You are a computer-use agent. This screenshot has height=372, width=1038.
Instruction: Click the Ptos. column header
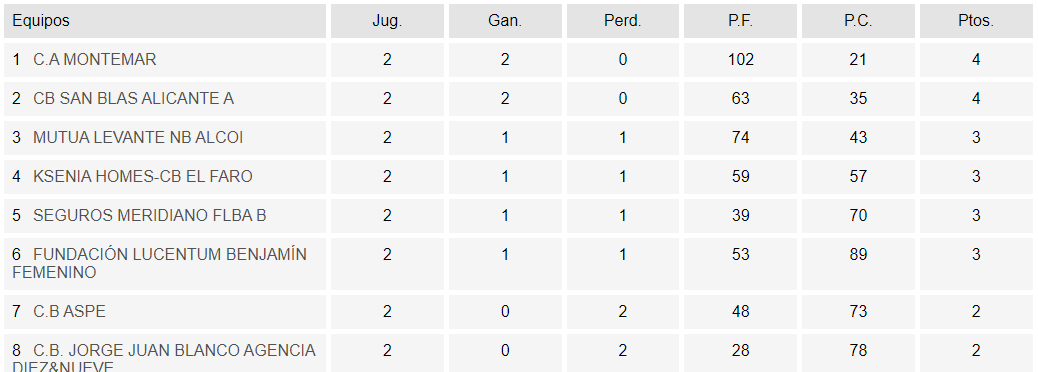point(976,21)
